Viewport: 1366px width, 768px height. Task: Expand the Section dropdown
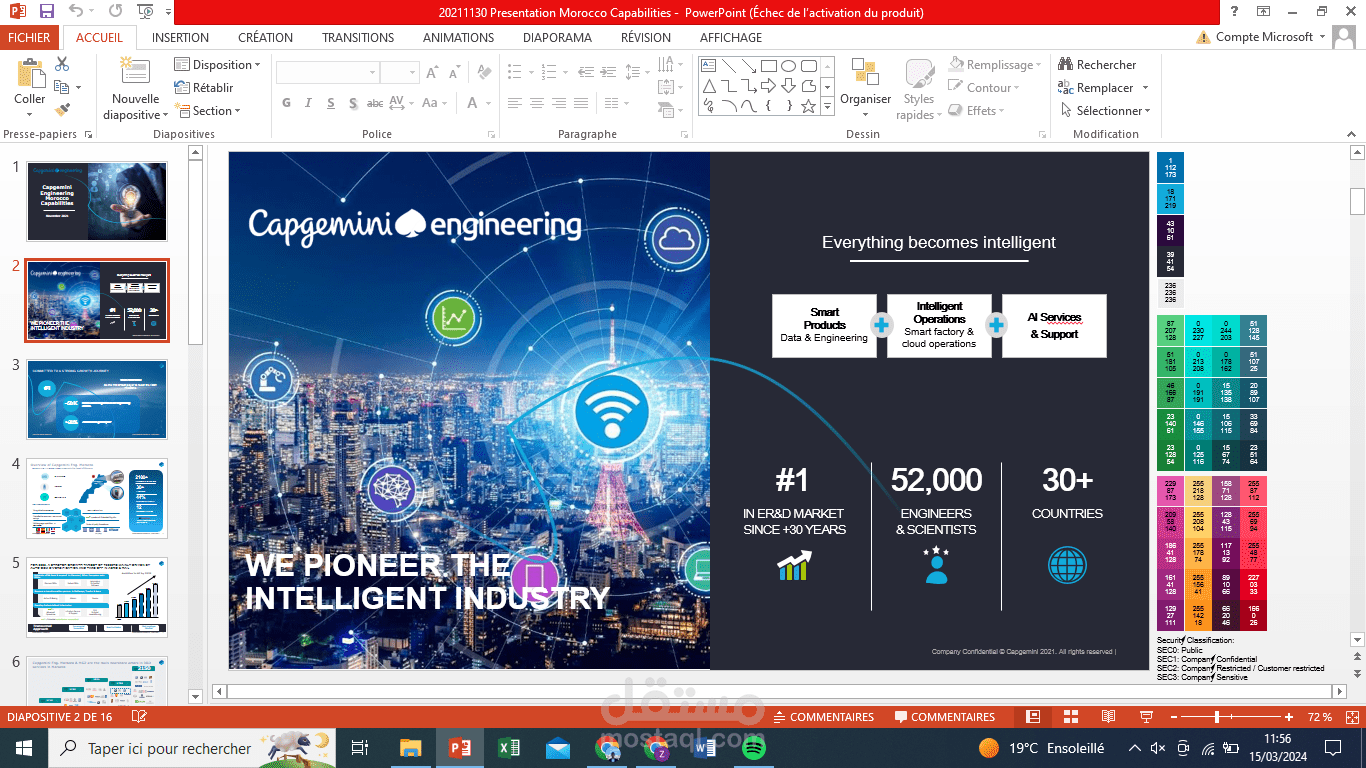[x=208, y=110]
